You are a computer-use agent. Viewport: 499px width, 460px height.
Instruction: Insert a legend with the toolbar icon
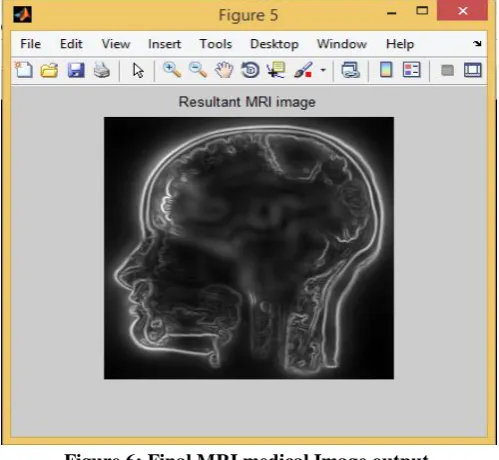coord(411,70)
